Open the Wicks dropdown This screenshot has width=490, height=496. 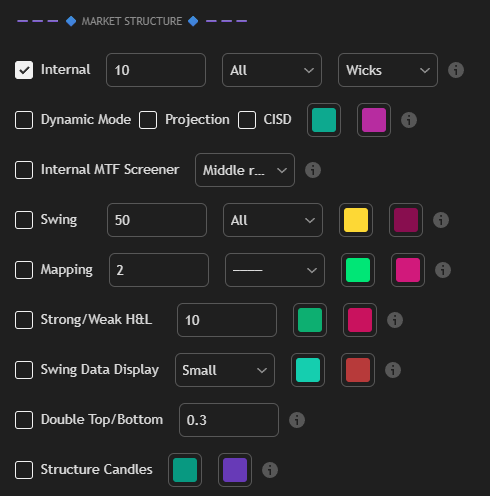(388, 70)
